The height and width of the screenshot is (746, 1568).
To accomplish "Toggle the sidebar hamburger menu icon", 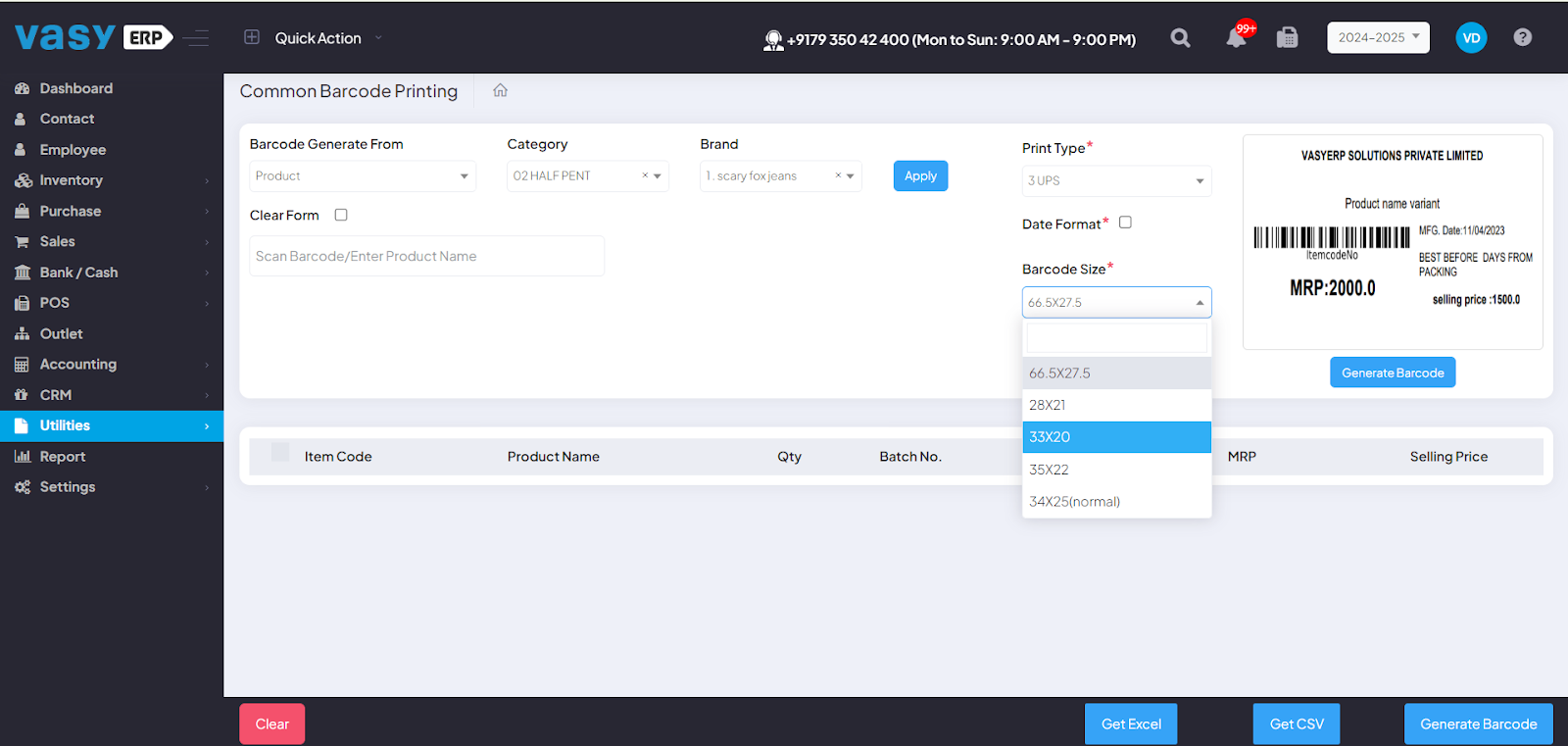I will click(x=196, y=38).
